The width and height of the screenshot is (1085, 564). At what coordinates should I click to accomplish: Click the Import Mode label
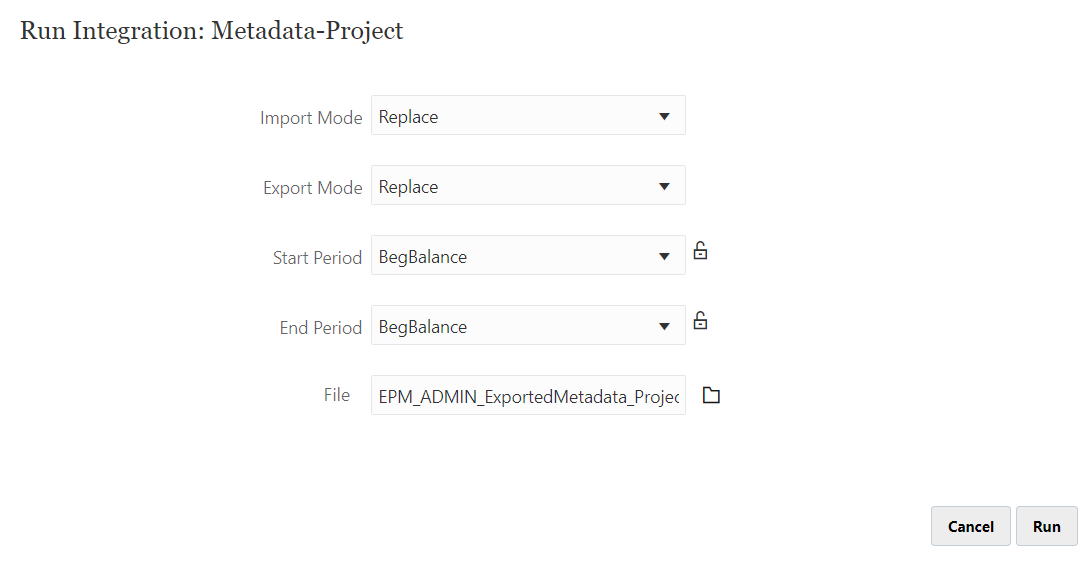(311, 118)
